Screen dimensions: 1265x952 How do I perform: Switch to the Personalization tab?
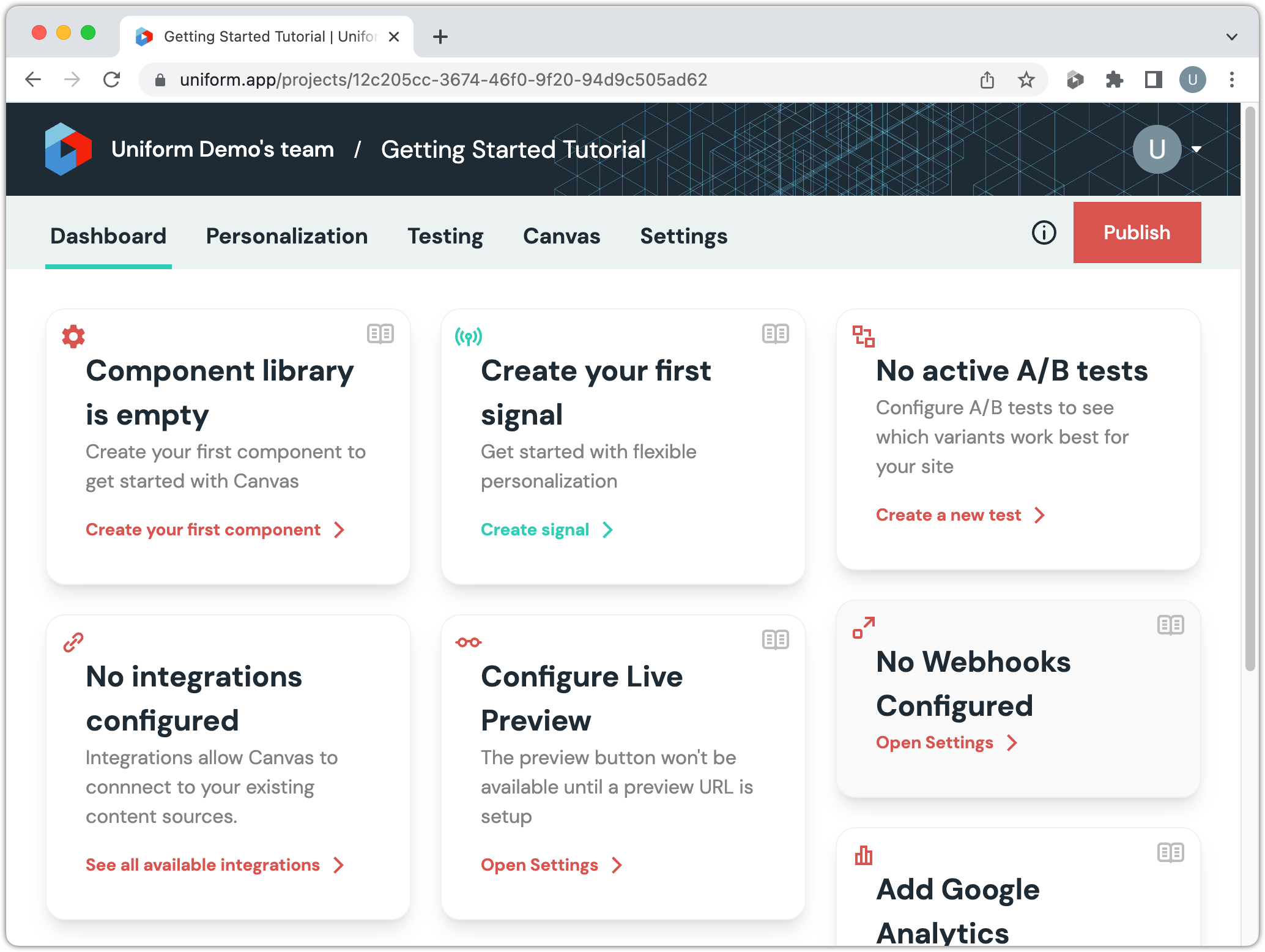[x=286, y=236]
